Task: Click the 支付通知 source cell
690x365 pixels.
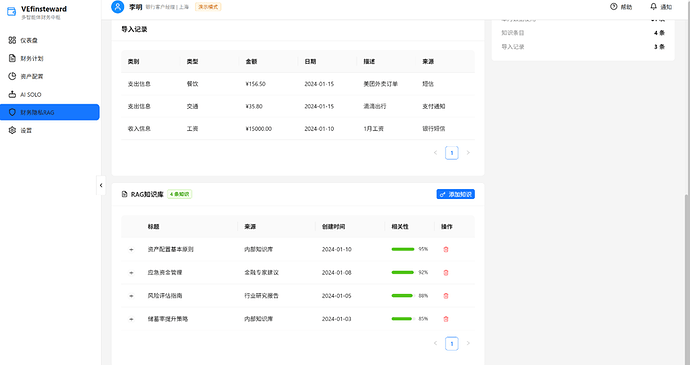Action: (x=434, y=106)
